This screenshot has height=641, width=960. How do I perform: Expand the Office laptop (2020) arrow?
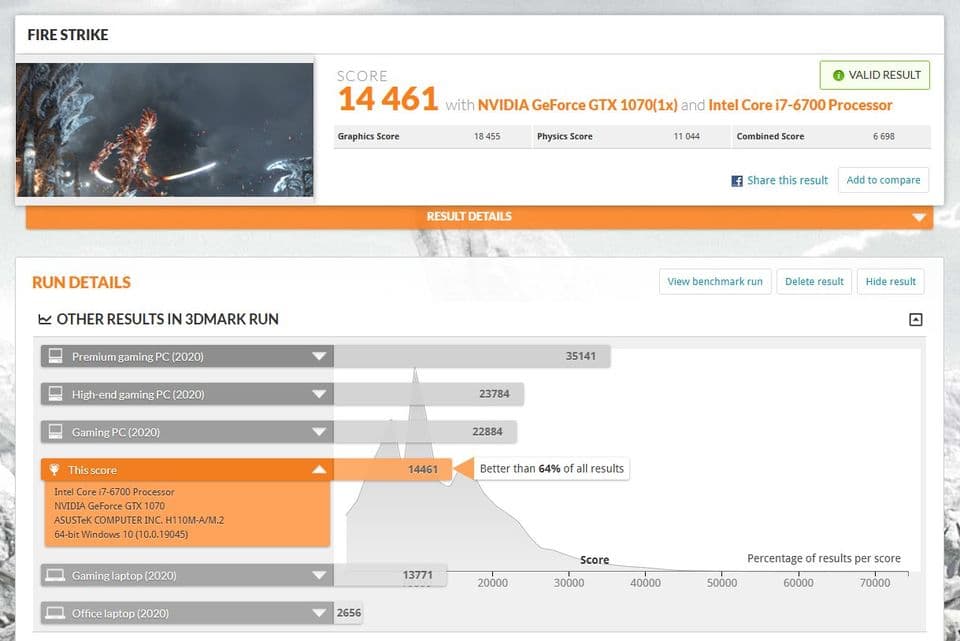pos(319,613)
